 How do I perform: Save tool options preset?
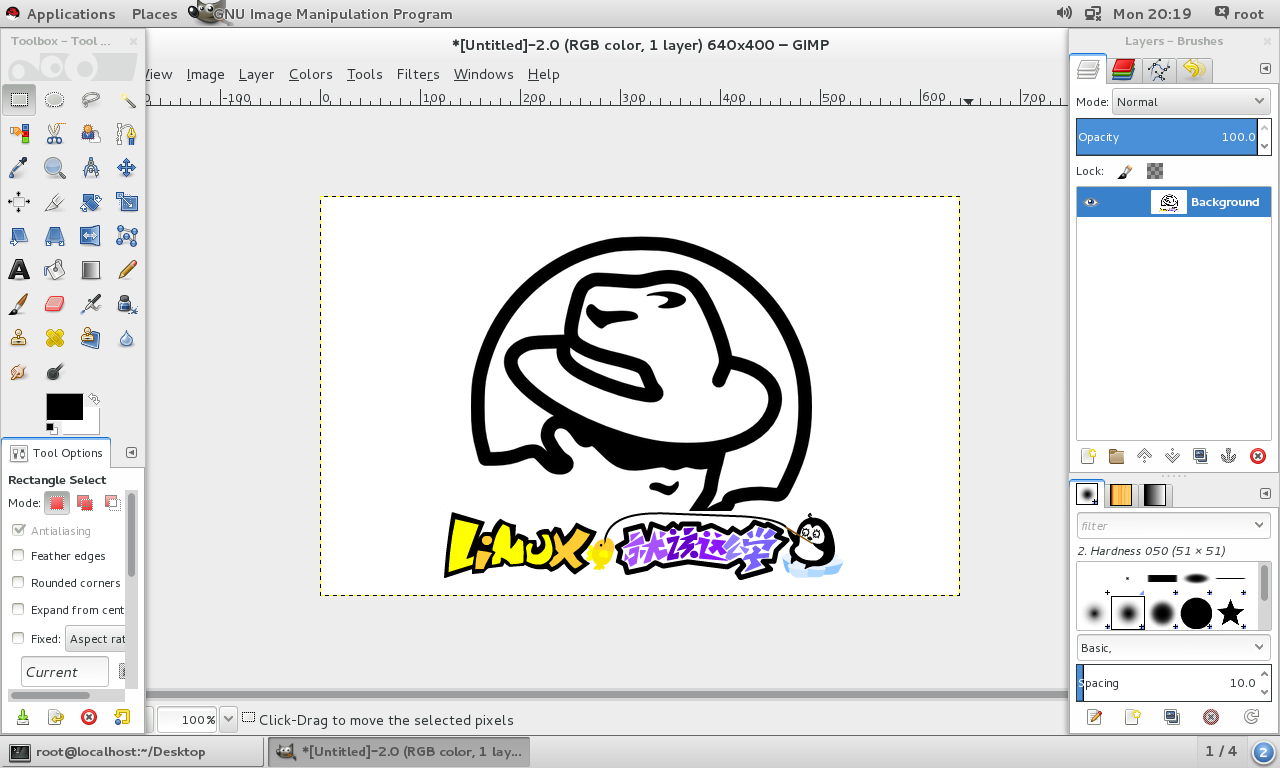pyautogui.click(x=22, y=716)
